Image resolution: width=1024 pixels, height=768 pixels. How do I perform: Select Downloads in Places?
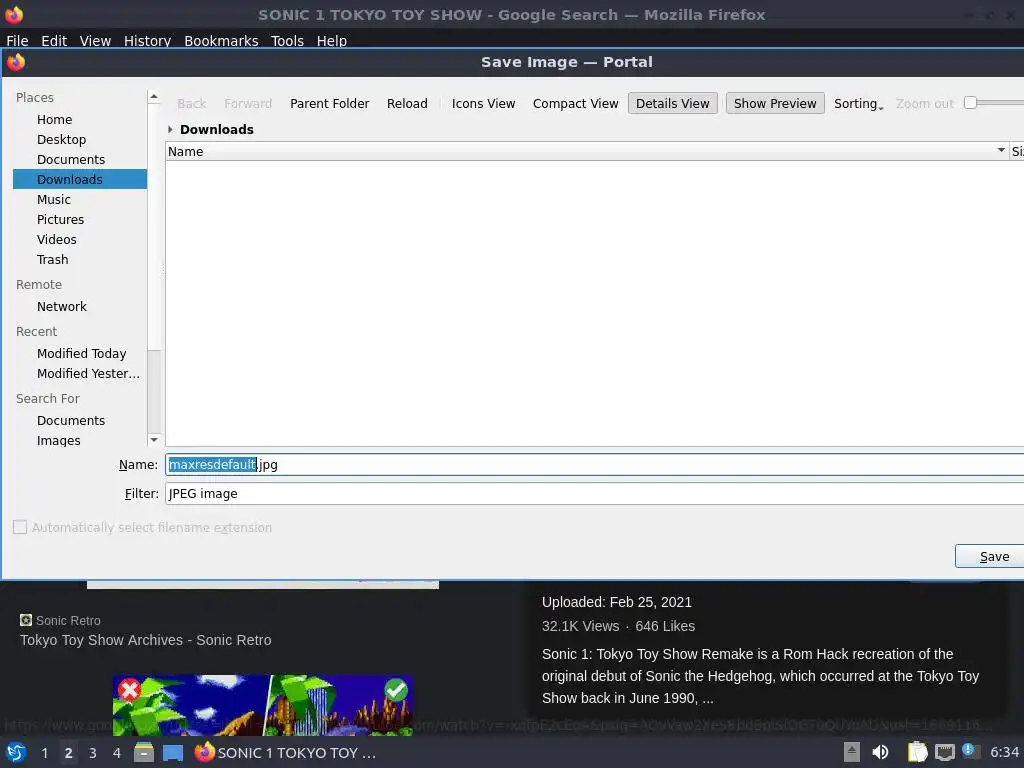[80, 180]
